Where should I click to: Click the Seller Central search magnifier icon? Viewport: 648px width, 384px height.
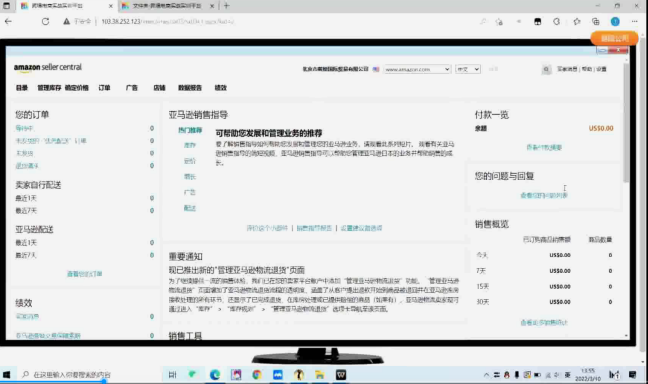click(x=546, y=69)
